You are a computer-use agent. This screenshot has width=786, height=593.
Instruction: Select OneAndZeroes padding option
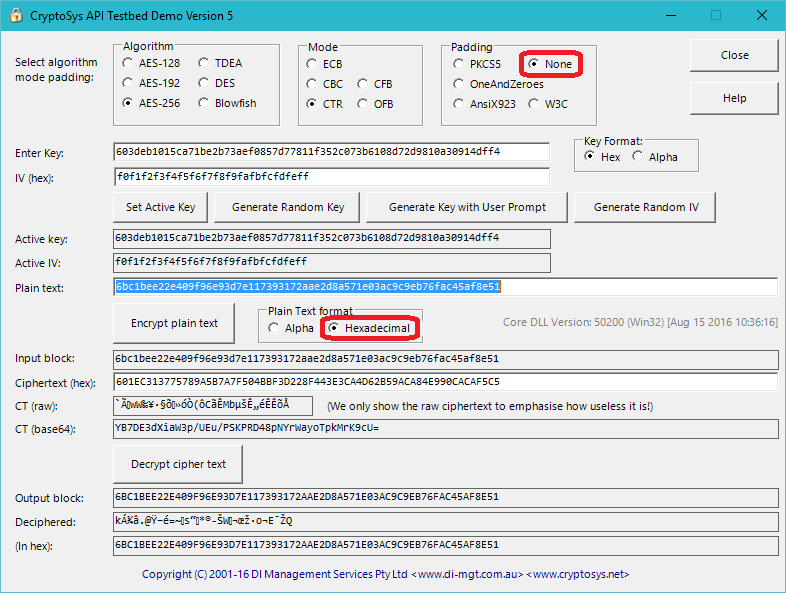457,84
